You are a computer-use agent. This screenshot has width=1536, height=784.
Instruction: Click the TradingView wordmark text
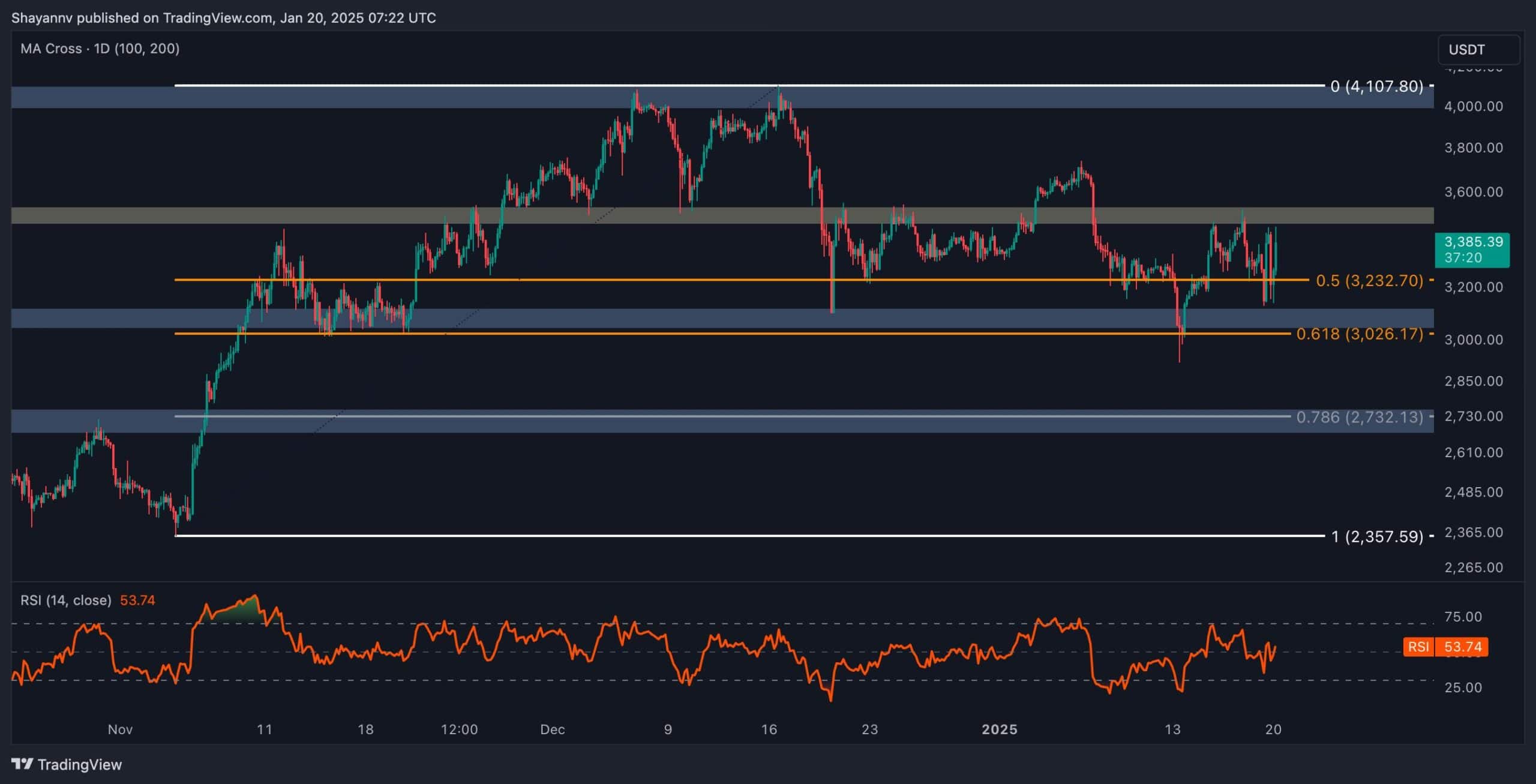[x=79, y=764]
